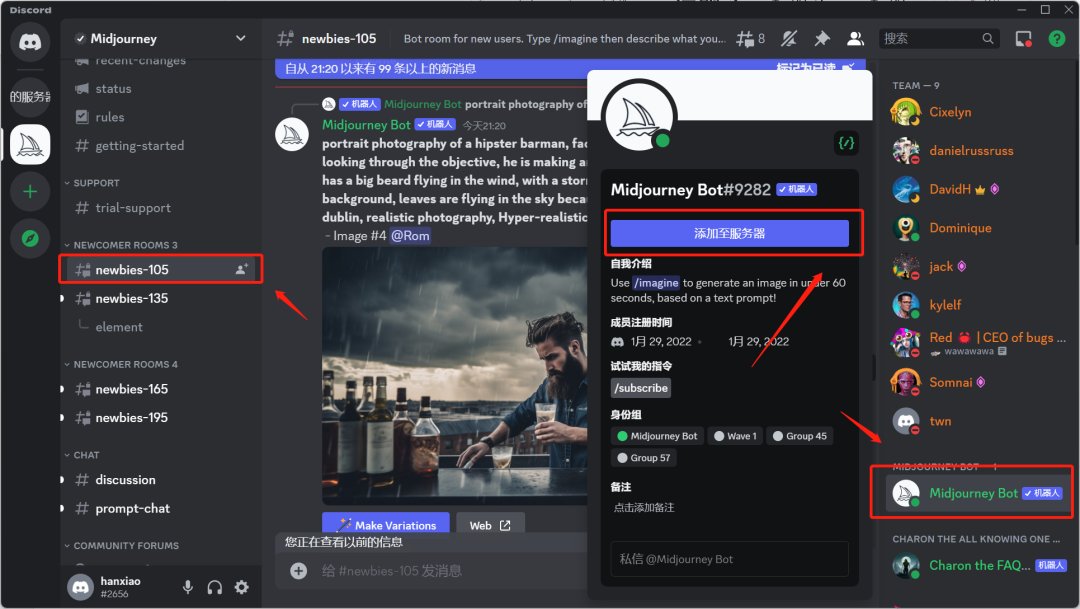Image resolution: width=1080 pixels, height=609 pixels.
Task: Click the green plus add server icon
Action: pos(30,192)
